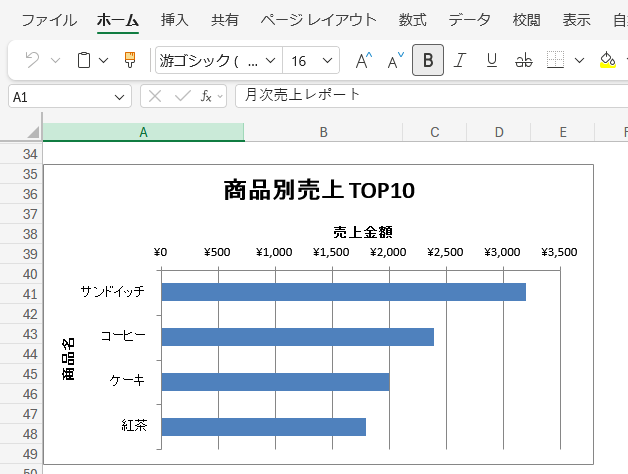
Task: Select column C header
Action: (435, 132)
